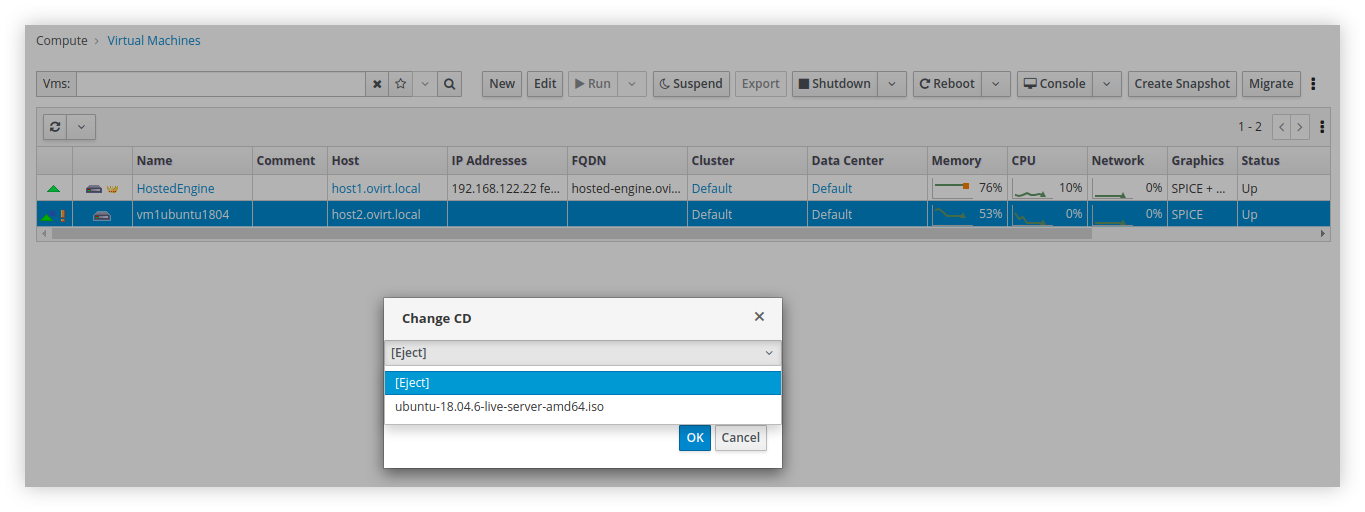
Task: Open the toolbar kebab more-actions menu
Action: click(x=1313, y=84)
